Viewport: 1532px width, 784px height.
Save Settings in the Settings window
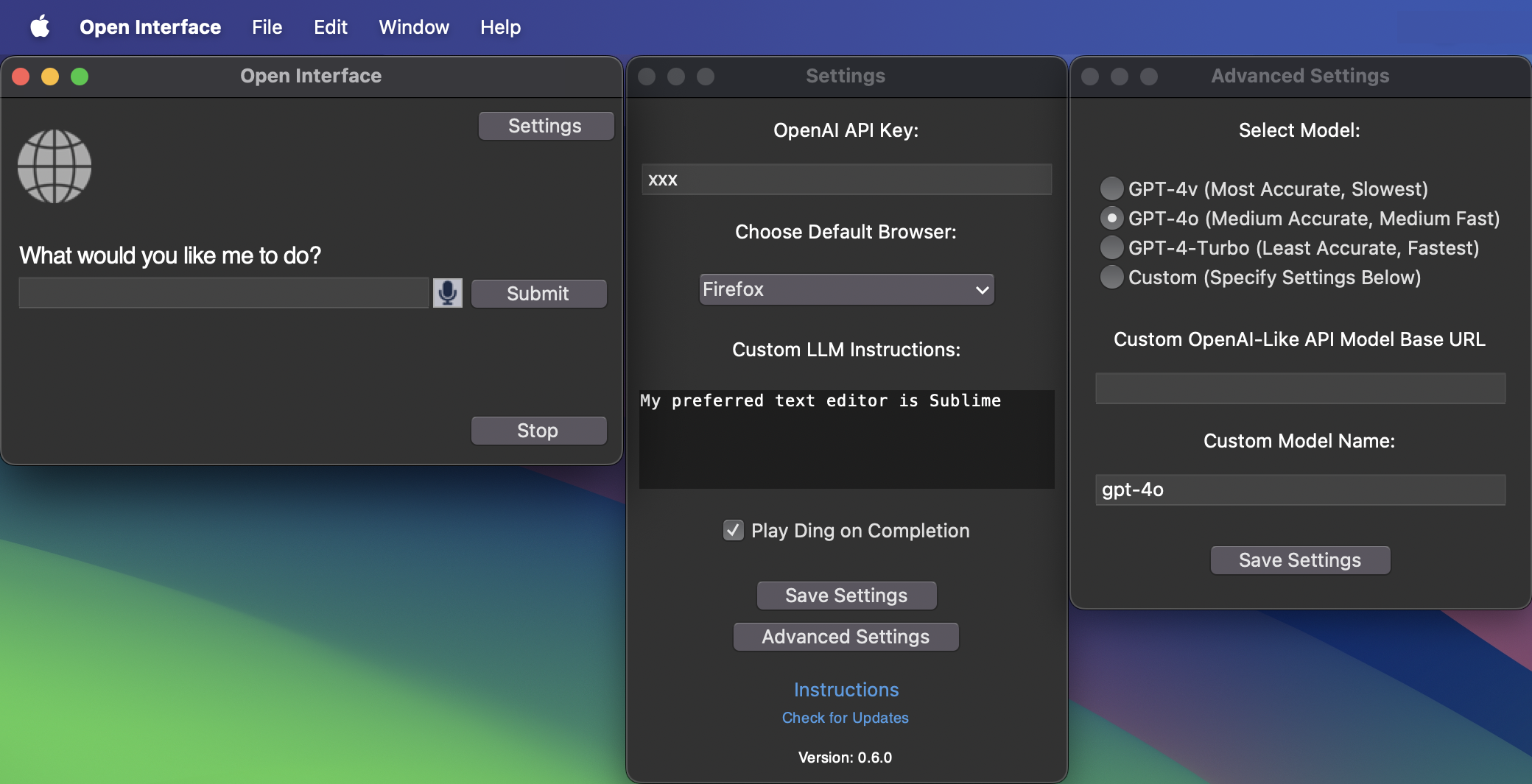846,596
